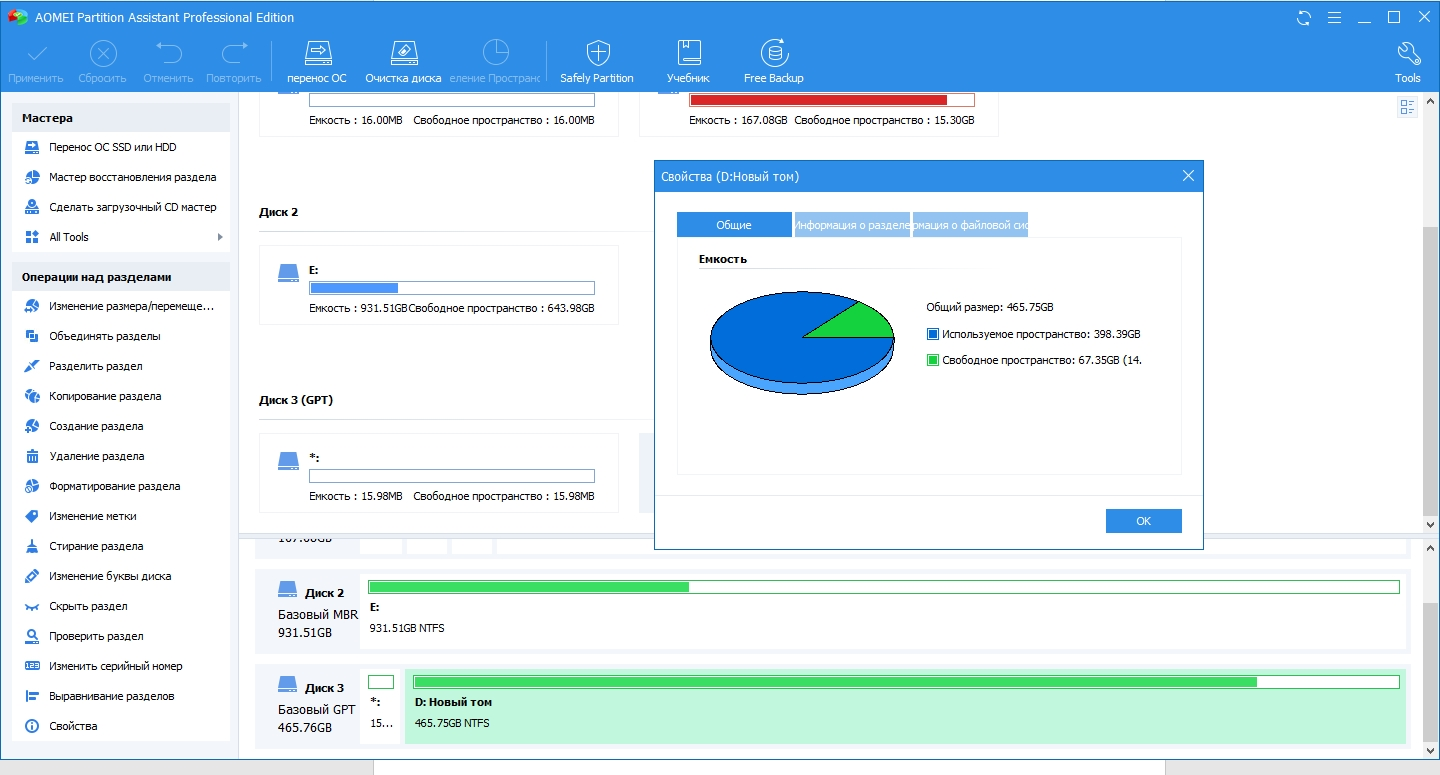The height and width of the screenshot is (775, 1440).
Task: Click the Повторить redo arrow
Action: pyautogui.click(x=234, y=62)
